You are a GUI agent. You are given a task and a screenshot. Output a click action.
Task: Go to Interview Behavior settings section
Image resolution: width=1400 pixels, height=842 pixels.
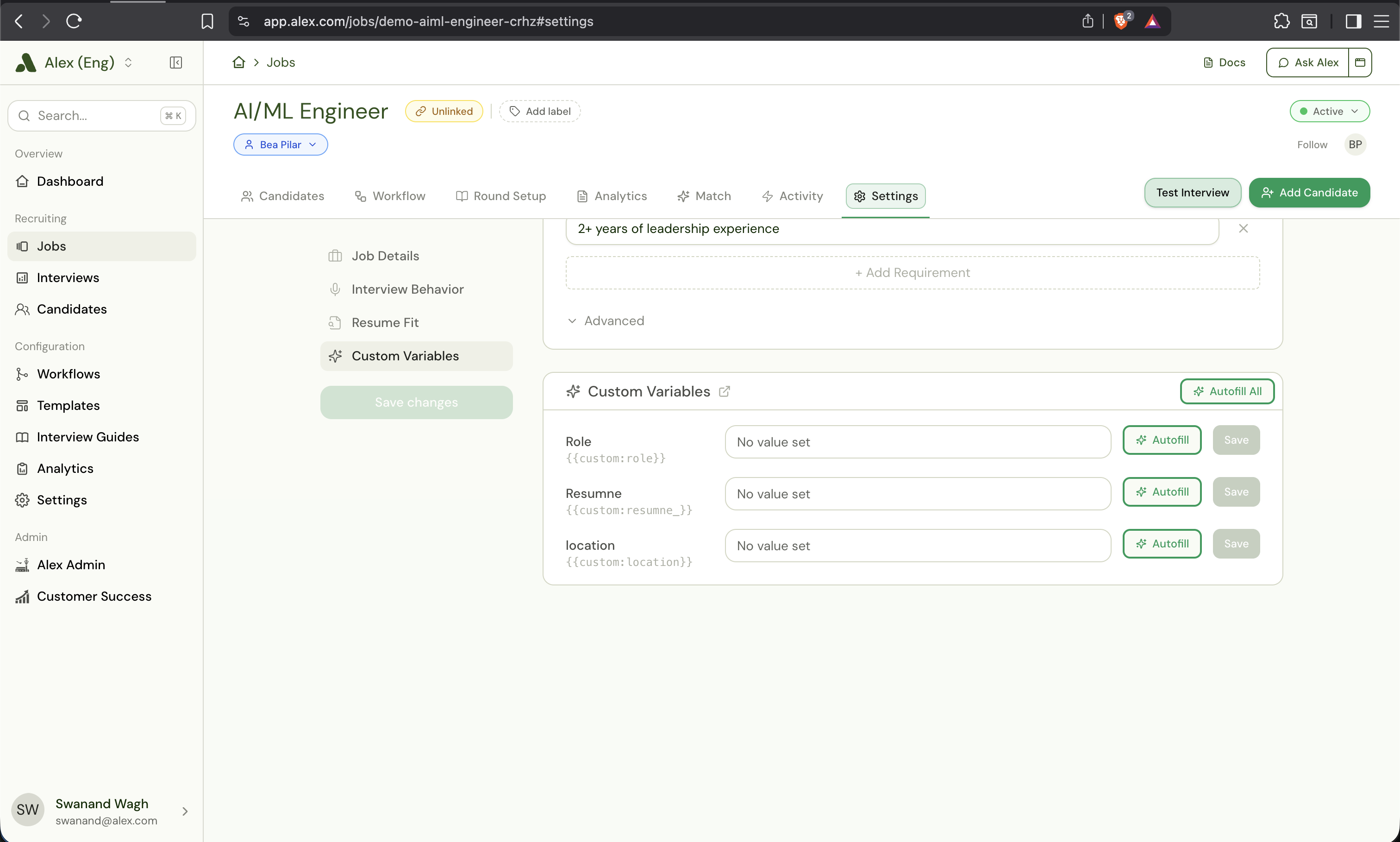point(416,289)
